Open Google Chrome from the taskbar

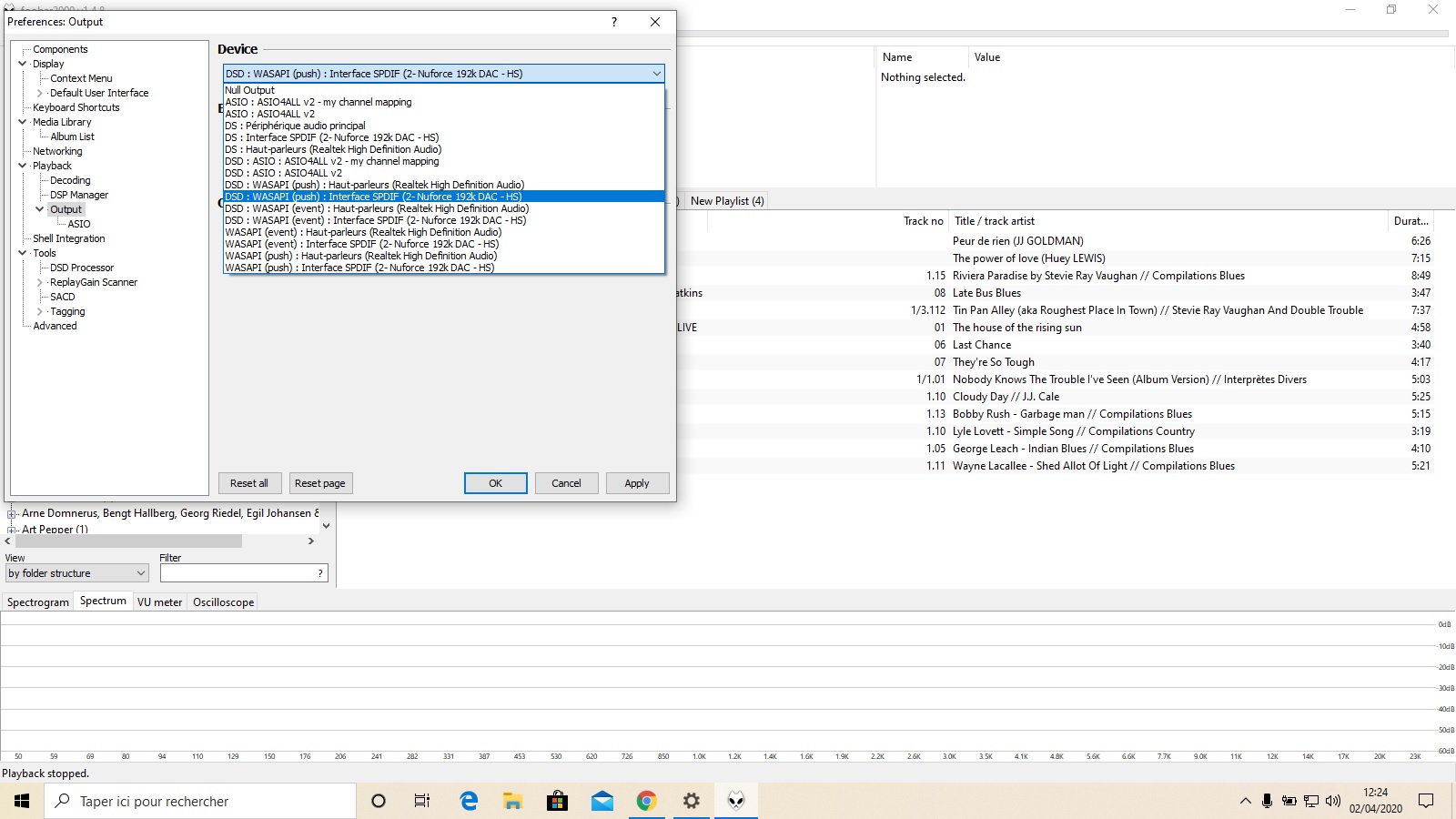646,801
